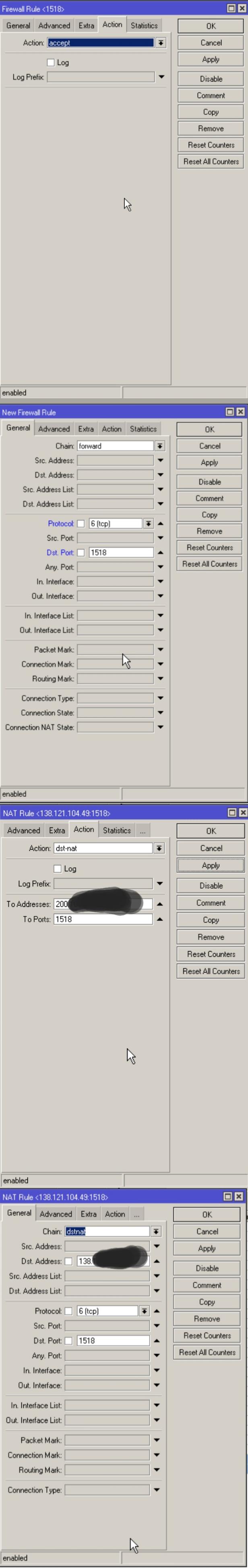Open Statistics tab in Firewall Rule <1518>
The height and width of the screenshot is (1568, 248).
point(144,25)
